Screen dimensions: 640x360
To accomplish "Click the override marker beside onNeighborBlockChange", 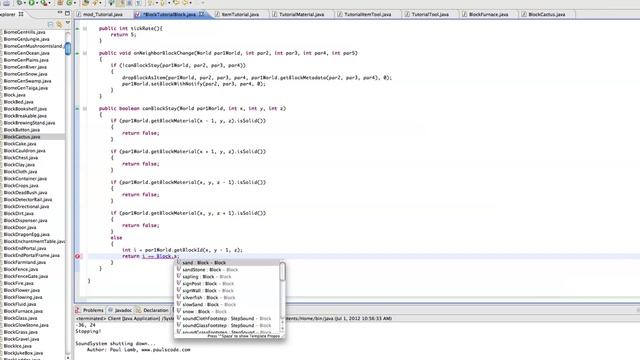I will pos(78,53).
